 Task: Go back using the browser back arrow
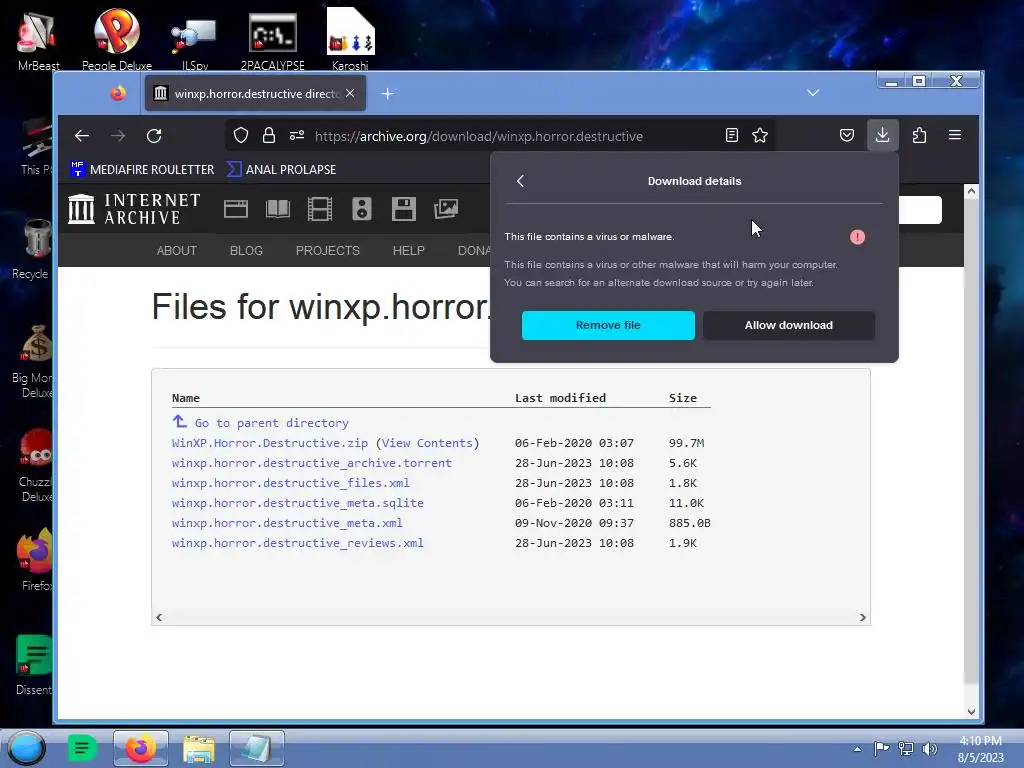click(82, 136)
